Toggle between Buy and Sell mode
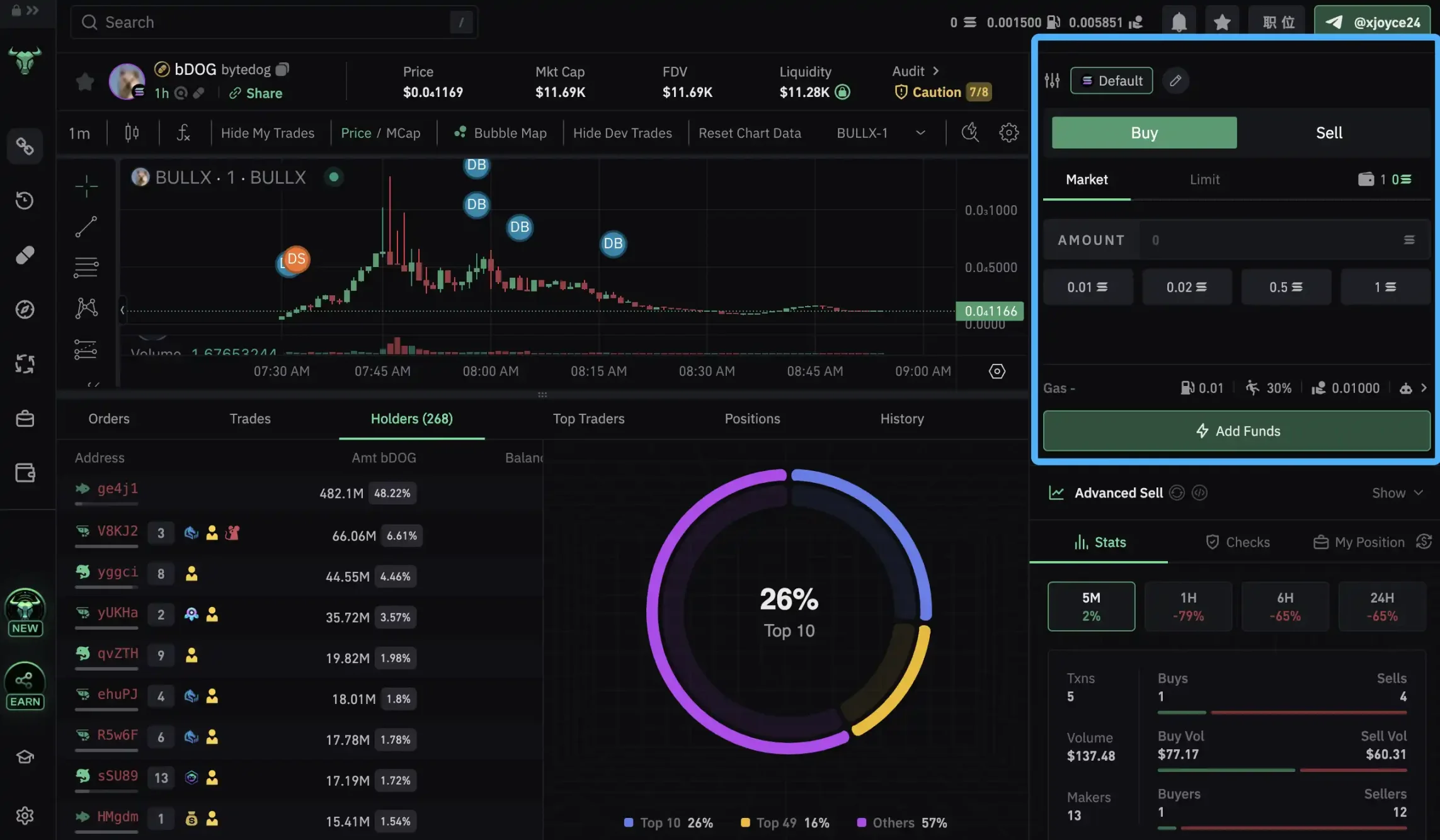 (x=1328, y=132)
